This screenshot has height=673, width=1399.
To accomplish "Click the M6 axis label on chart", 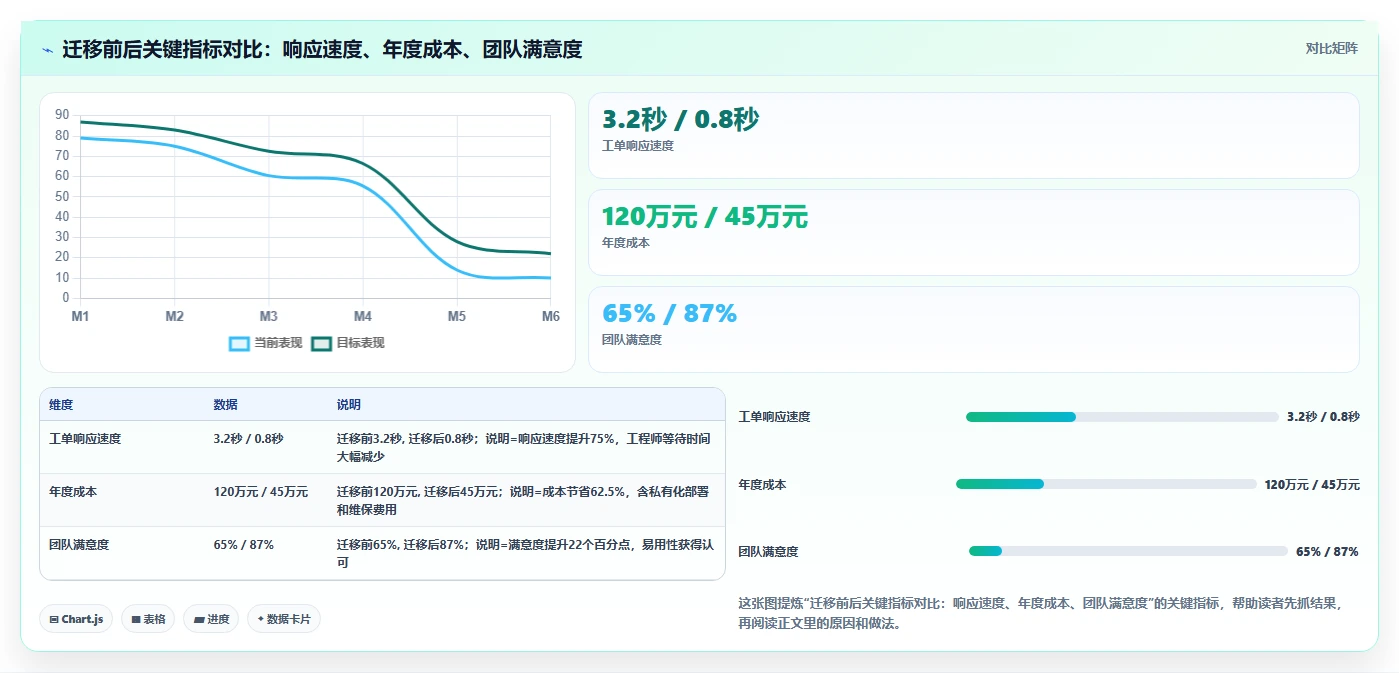I will click(550, 316).
